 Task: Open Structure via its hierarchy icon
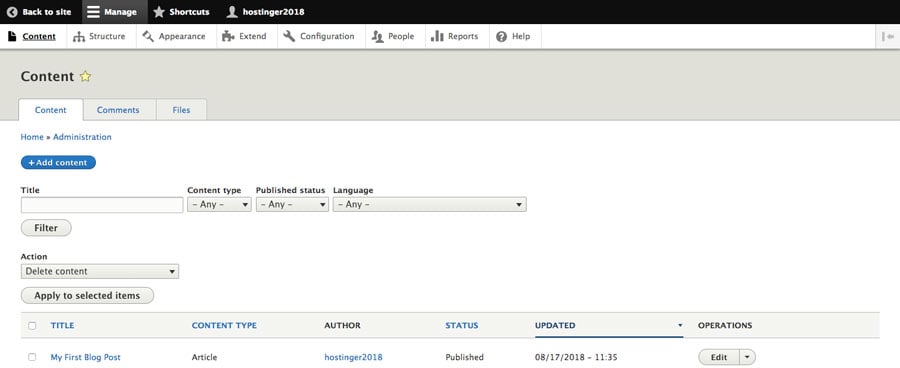[79, 37]
